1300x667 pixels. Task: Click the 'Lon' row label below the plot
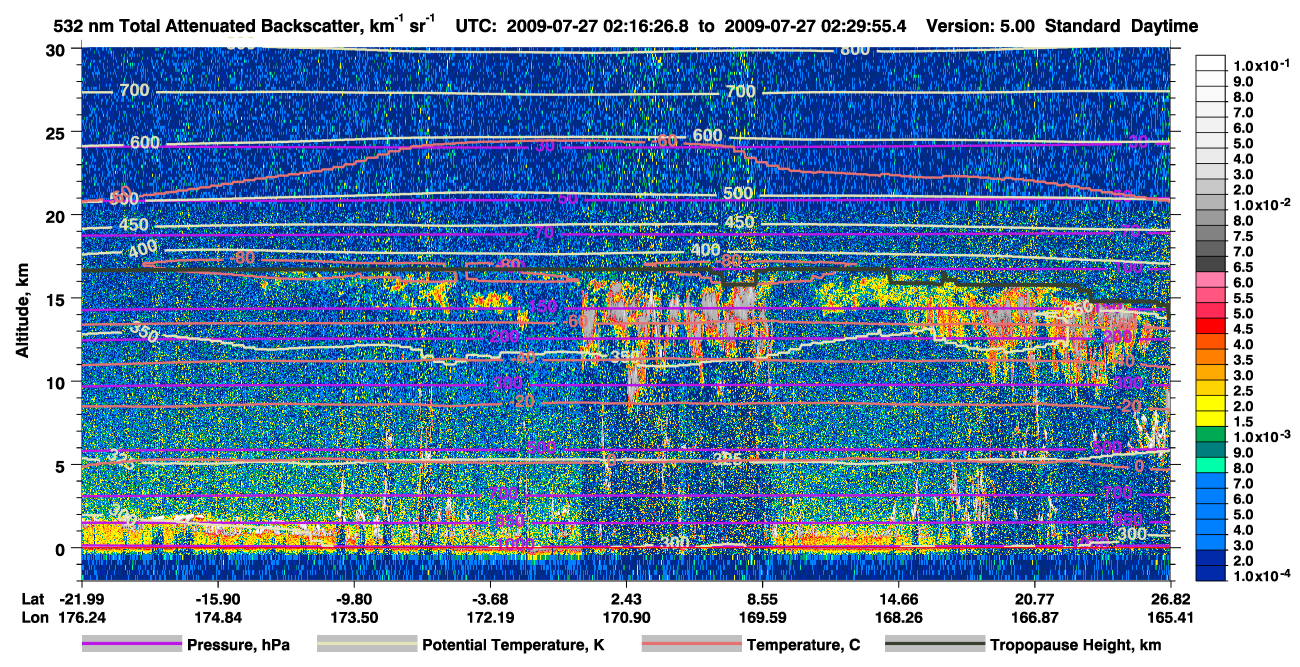coord(33,617)
